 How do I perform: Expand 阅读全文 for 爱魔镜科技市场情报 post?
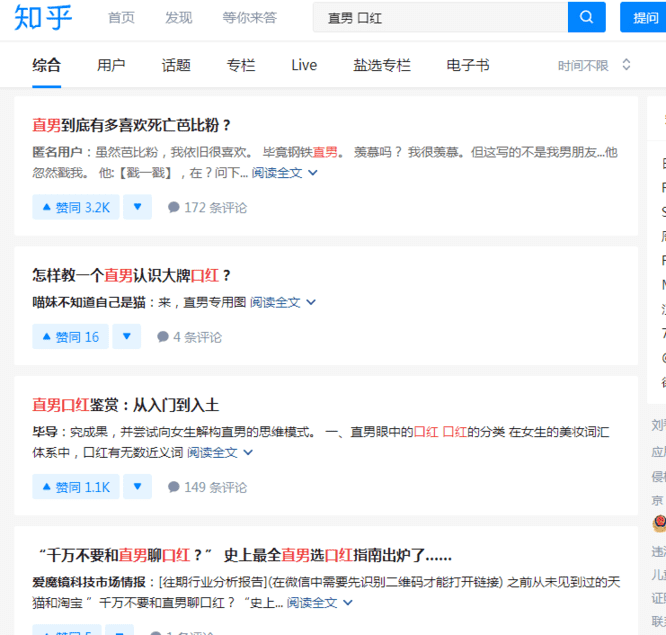(319, 602)
